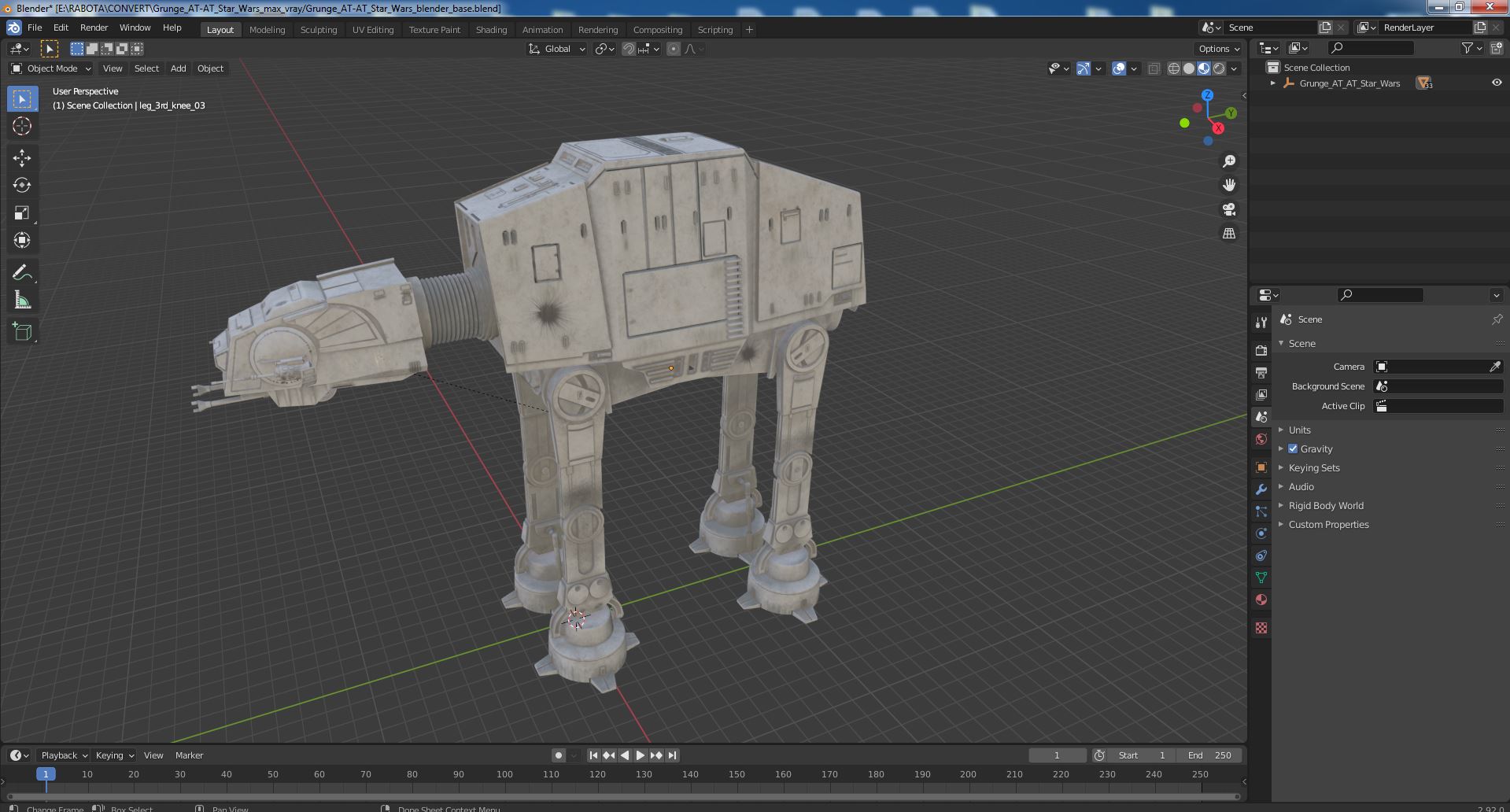Click the current frame number field
Viewport: 1510px width, 812px height.
click(x=1057, y=755)
